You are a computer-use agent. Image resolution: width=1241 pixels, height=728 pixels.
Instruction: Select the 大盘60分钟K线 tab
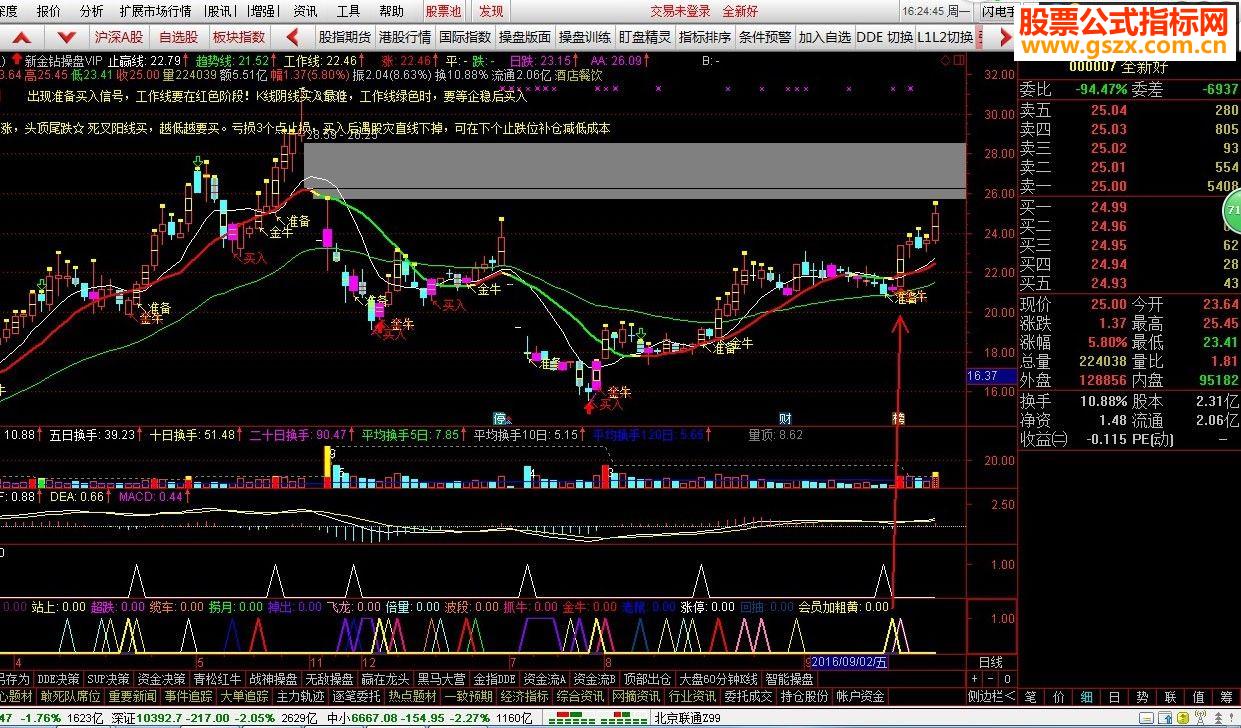tap(720, 679)
